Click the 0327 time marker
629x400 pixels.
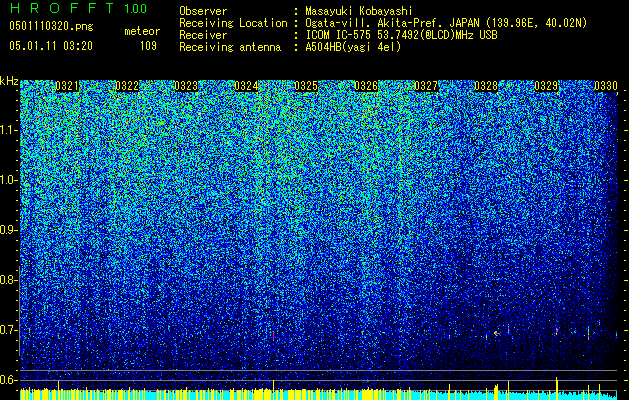pyautogui.click(x=426, y=86)
